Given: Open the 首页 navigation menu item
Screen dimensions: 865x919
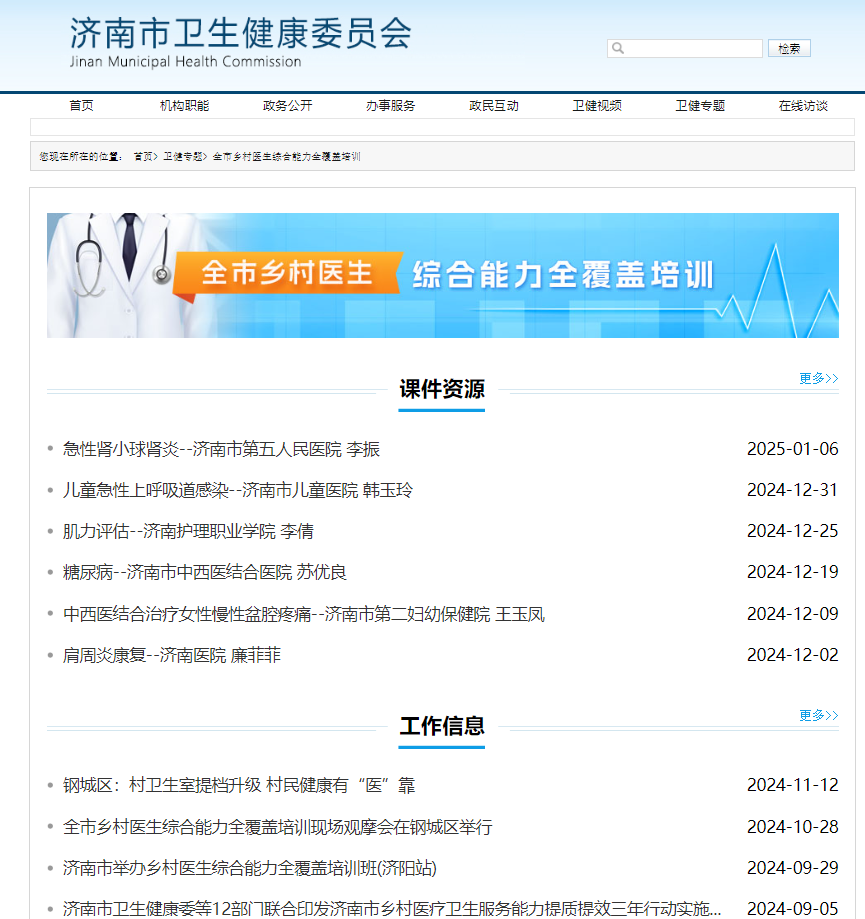Looking at the screenshot, I should coord(81,106).
